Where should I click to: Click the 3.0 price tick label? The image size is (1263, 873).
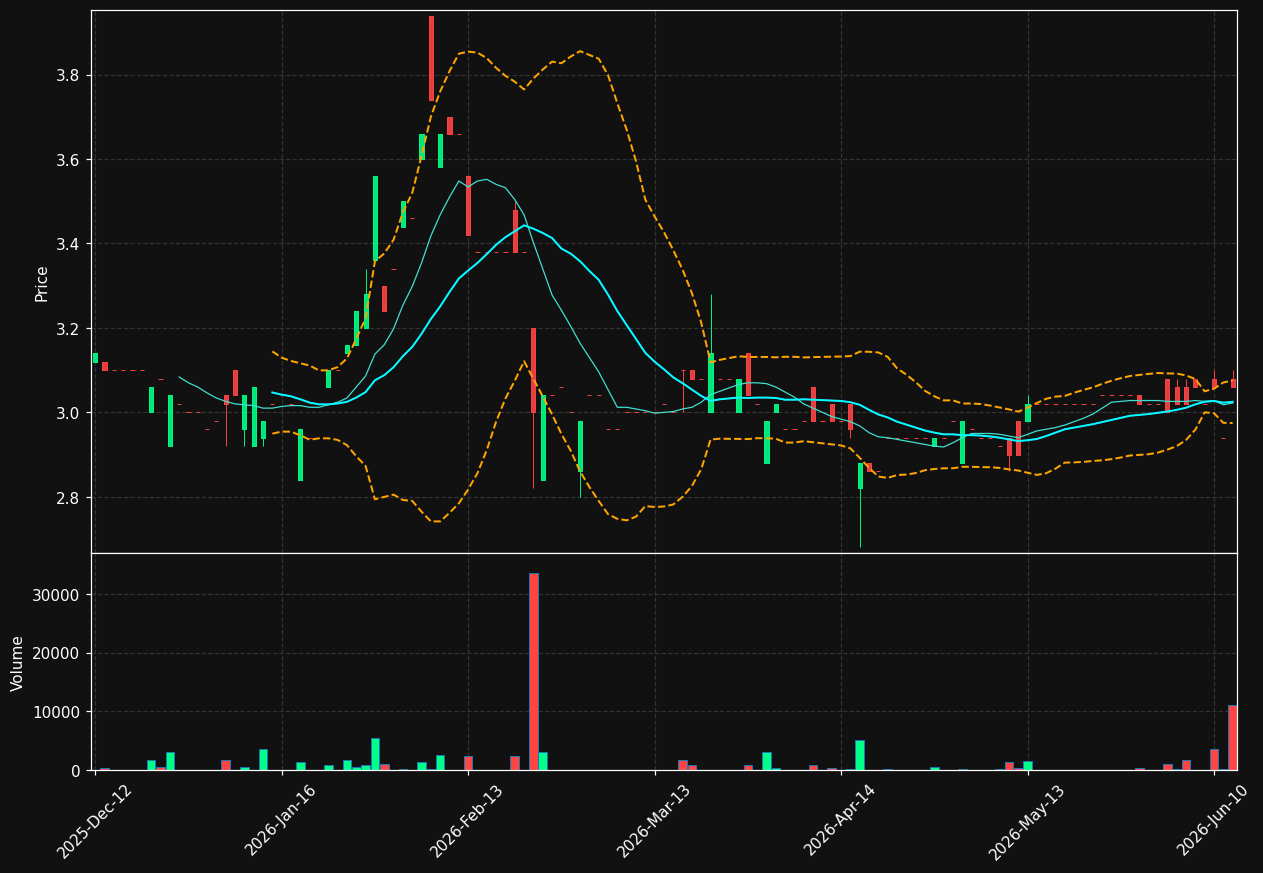point(68,413)
